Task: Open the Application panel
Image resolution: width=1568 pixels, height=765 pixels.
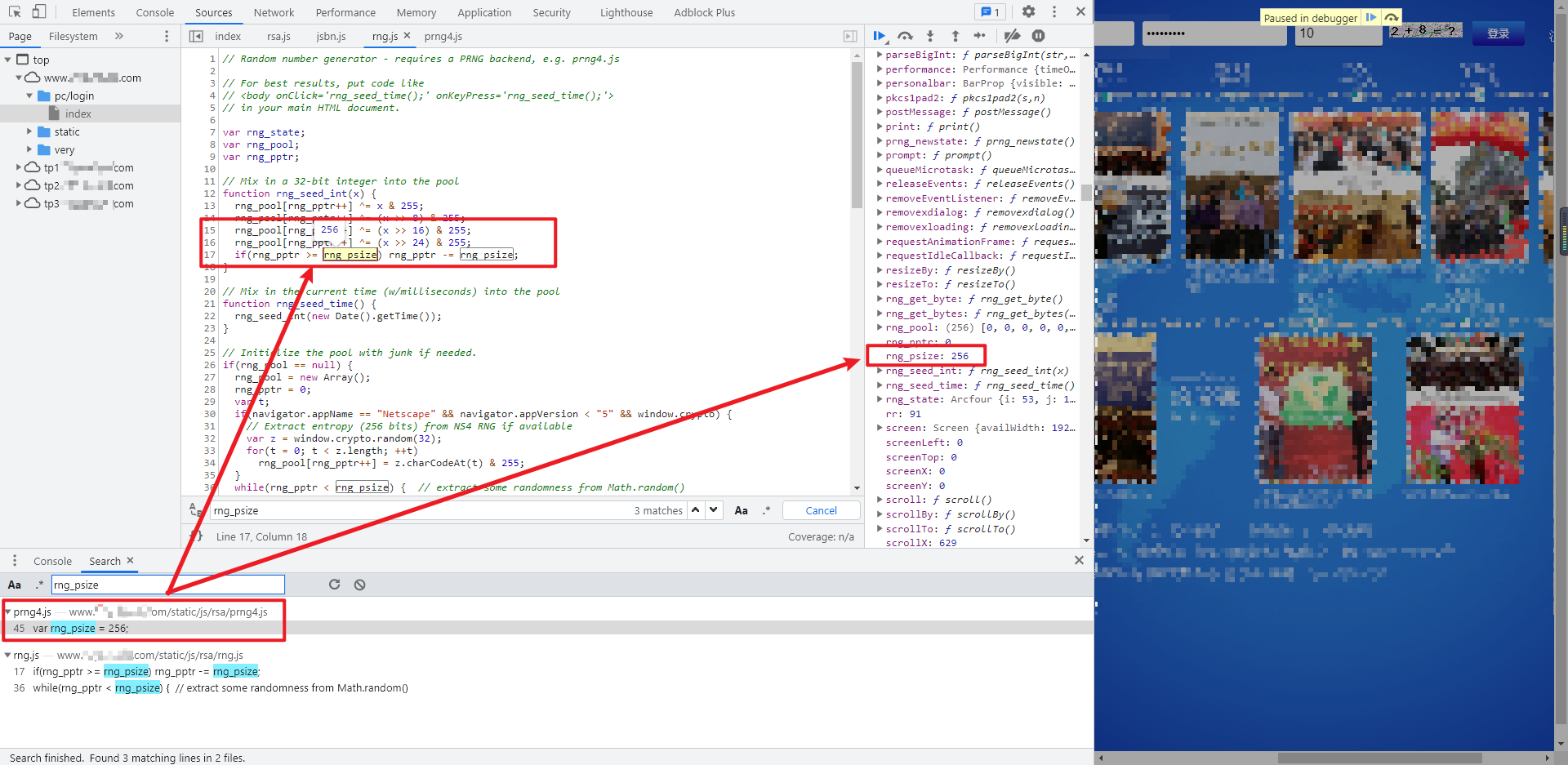Action: [484, 12]
